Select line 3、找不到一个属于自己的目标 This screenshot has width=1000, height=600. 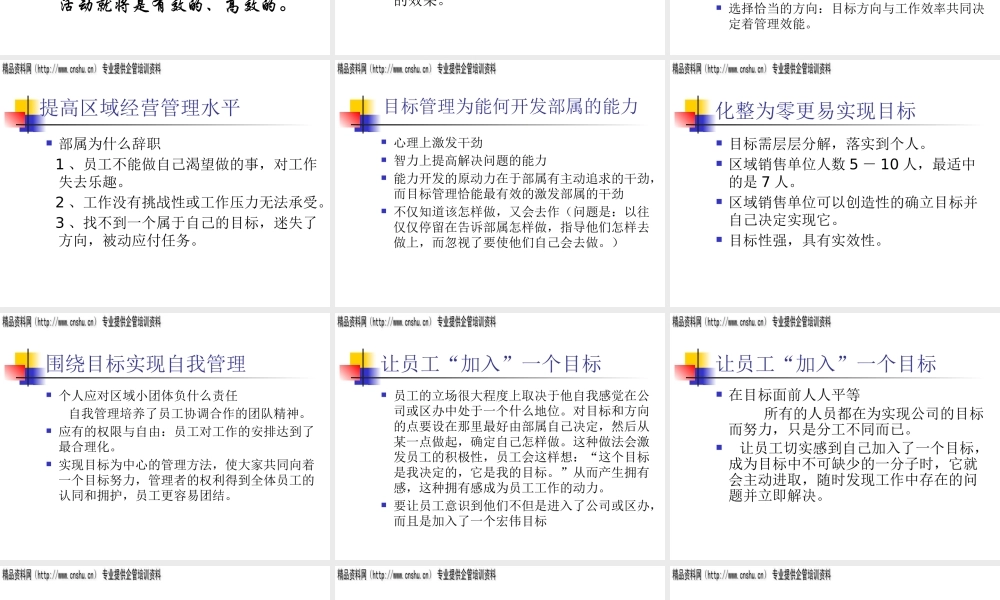(x=188, y=231)
